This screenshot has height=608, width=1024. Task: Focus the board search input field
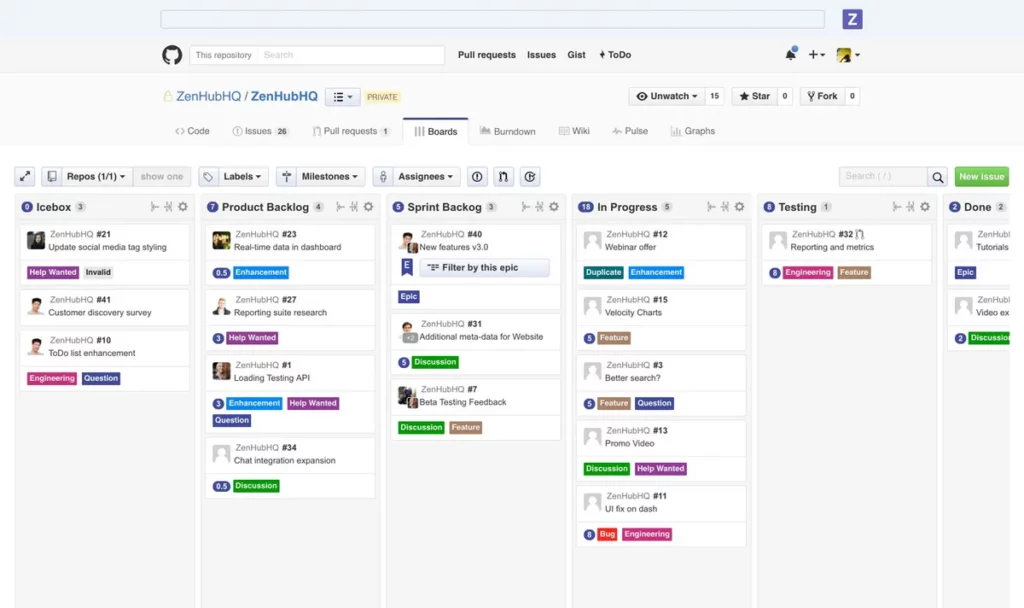click(883, 176)
